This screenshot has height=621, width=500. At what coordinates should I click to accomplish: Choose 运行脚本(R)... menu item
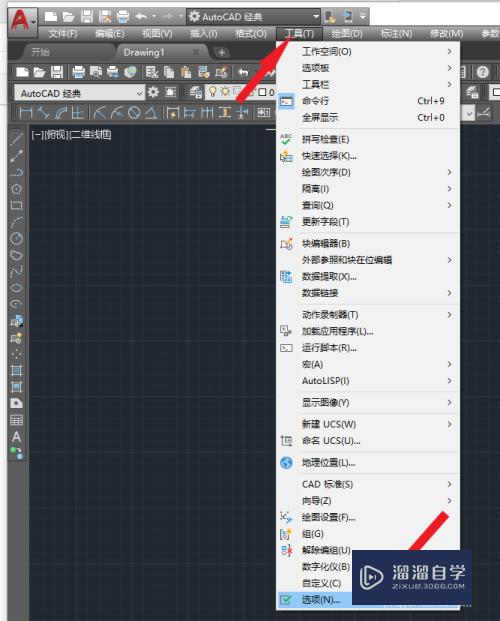pyautogui.click(x=368, y=348)
